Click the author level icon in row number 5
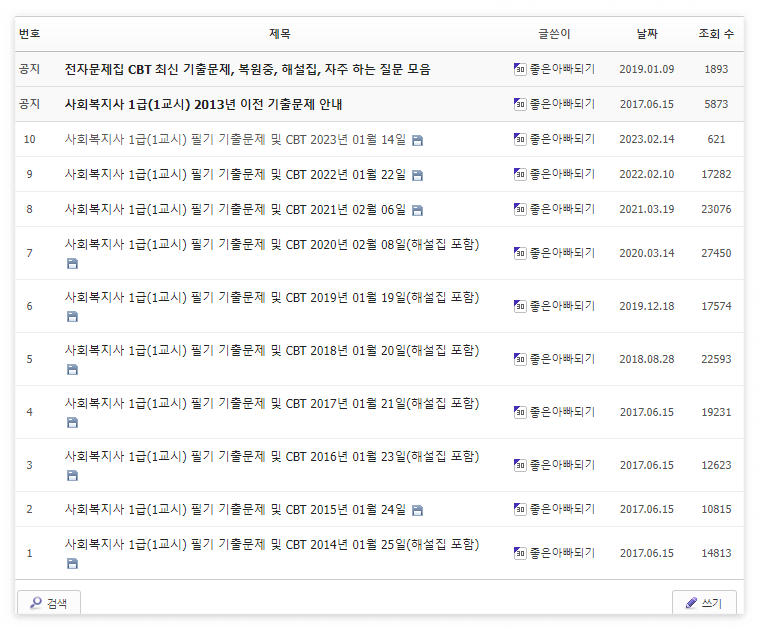Viewport: 759px width, 629px height. 520,359
